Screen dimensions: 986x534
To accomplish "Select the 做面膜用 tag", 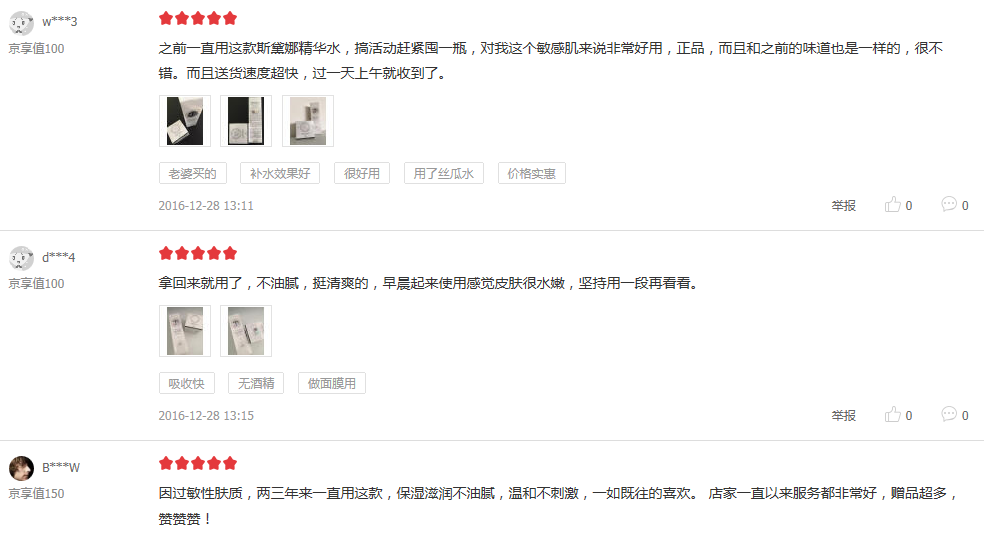I will coord(331,383).
